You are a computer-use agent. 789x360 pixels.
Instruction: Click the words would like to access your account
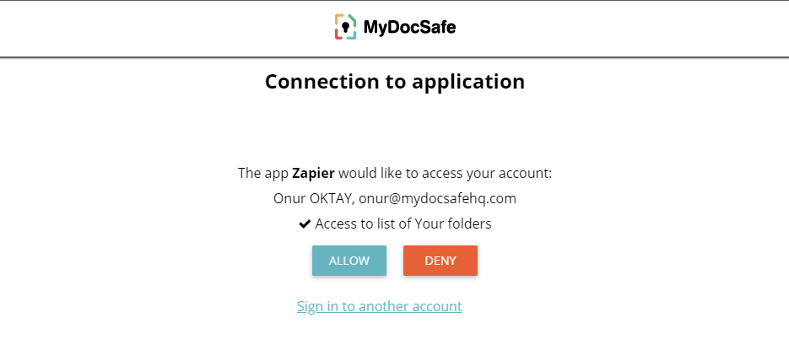coord(445,174)
